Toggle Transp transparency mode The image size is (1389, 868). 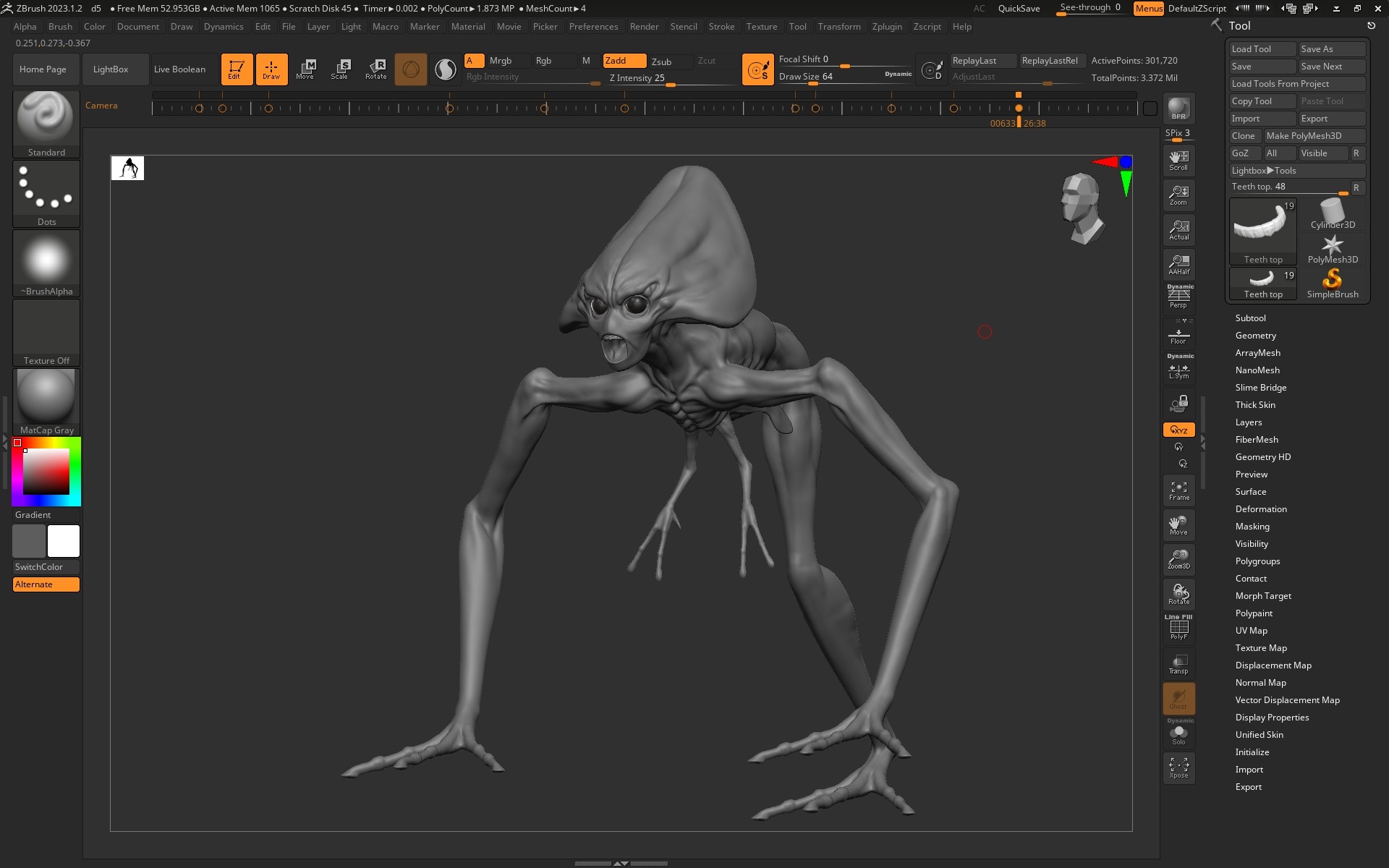[x=1178, y=664]
